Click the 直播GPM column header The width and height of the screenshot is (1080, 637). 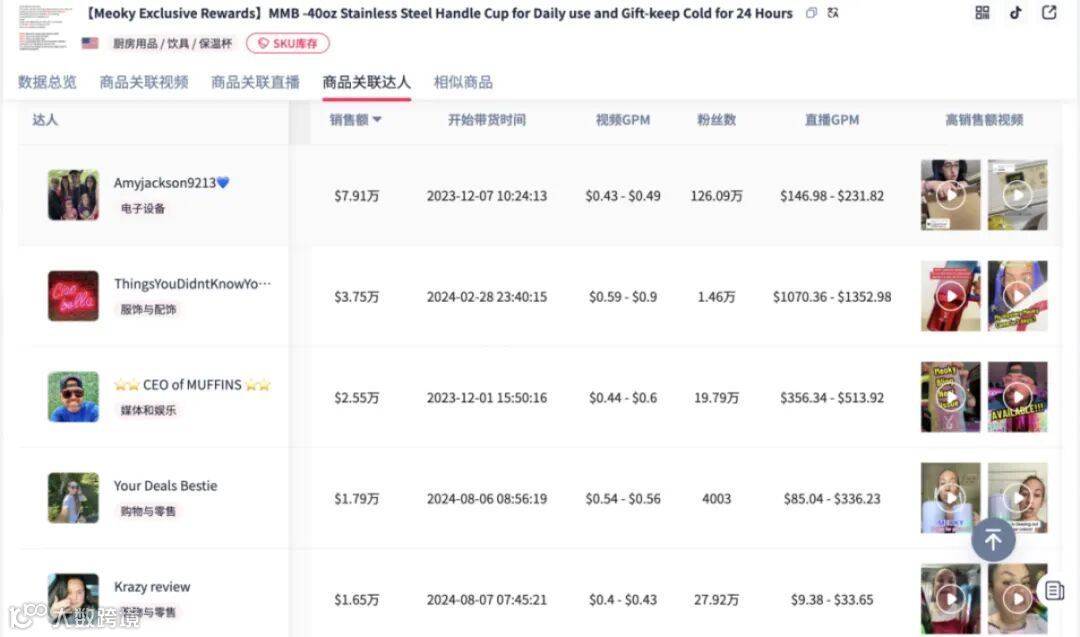[x=832, y=120]
